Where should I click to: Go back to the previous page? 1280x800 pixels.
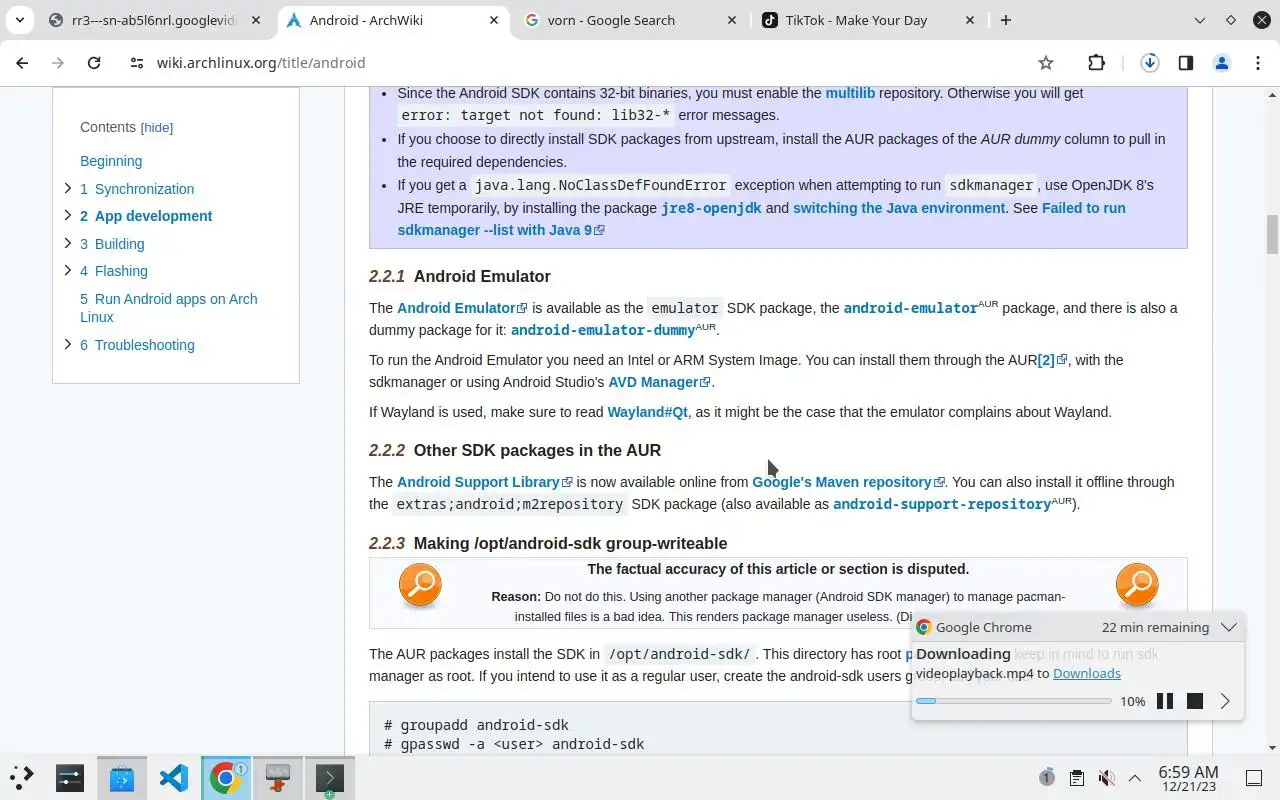tap(22, 63)
